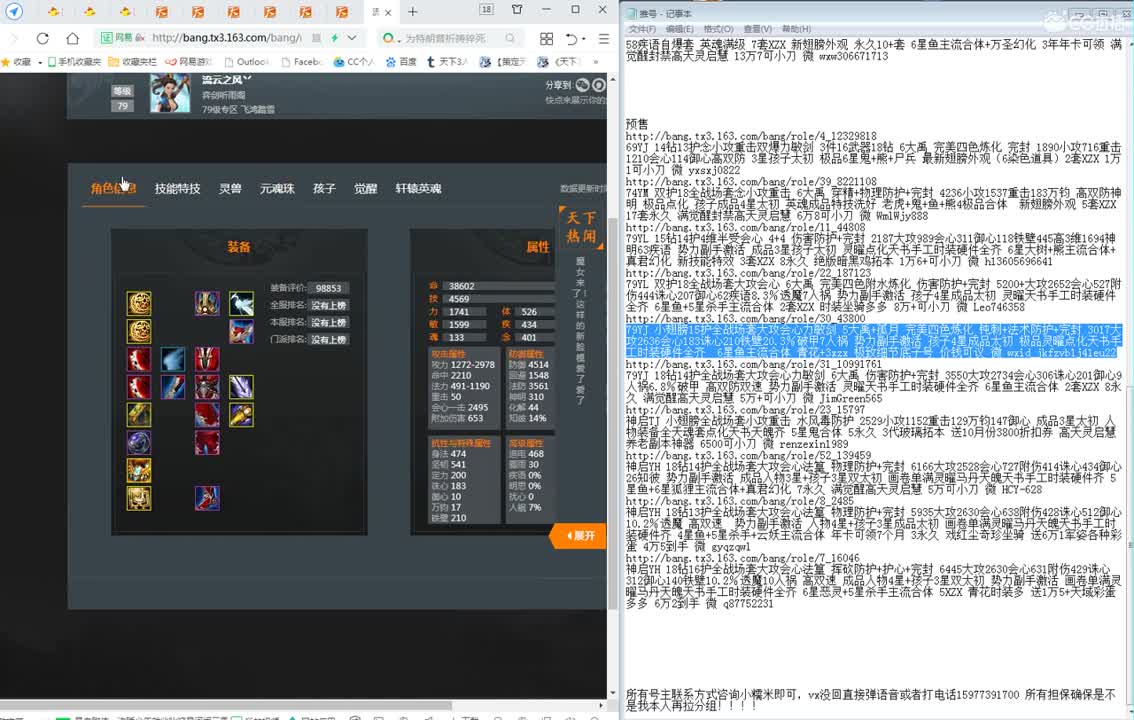This screenshot has height=720, width=1134.
Task: Expand the address bar dropdown arrow
Action: 352,38
